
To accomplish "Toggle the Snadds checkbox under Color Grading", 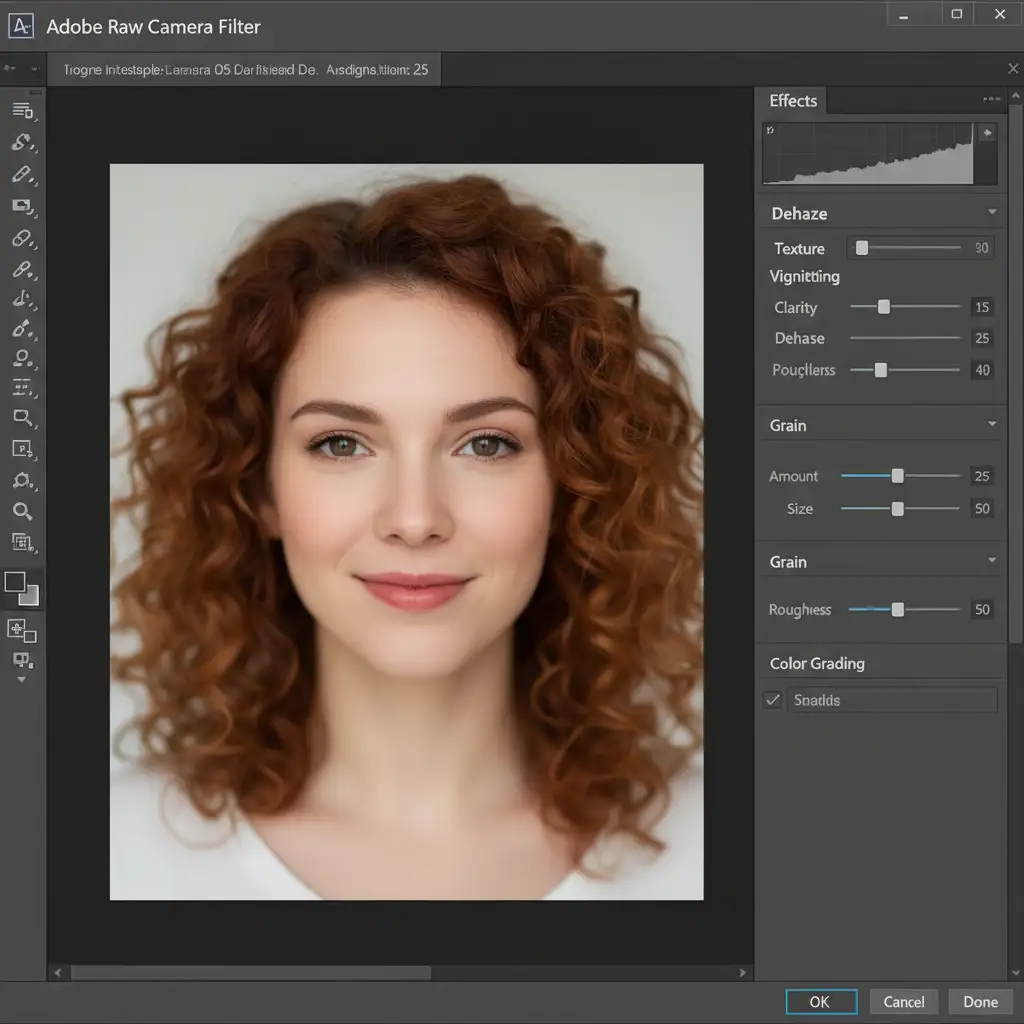I will click(773, 700).
